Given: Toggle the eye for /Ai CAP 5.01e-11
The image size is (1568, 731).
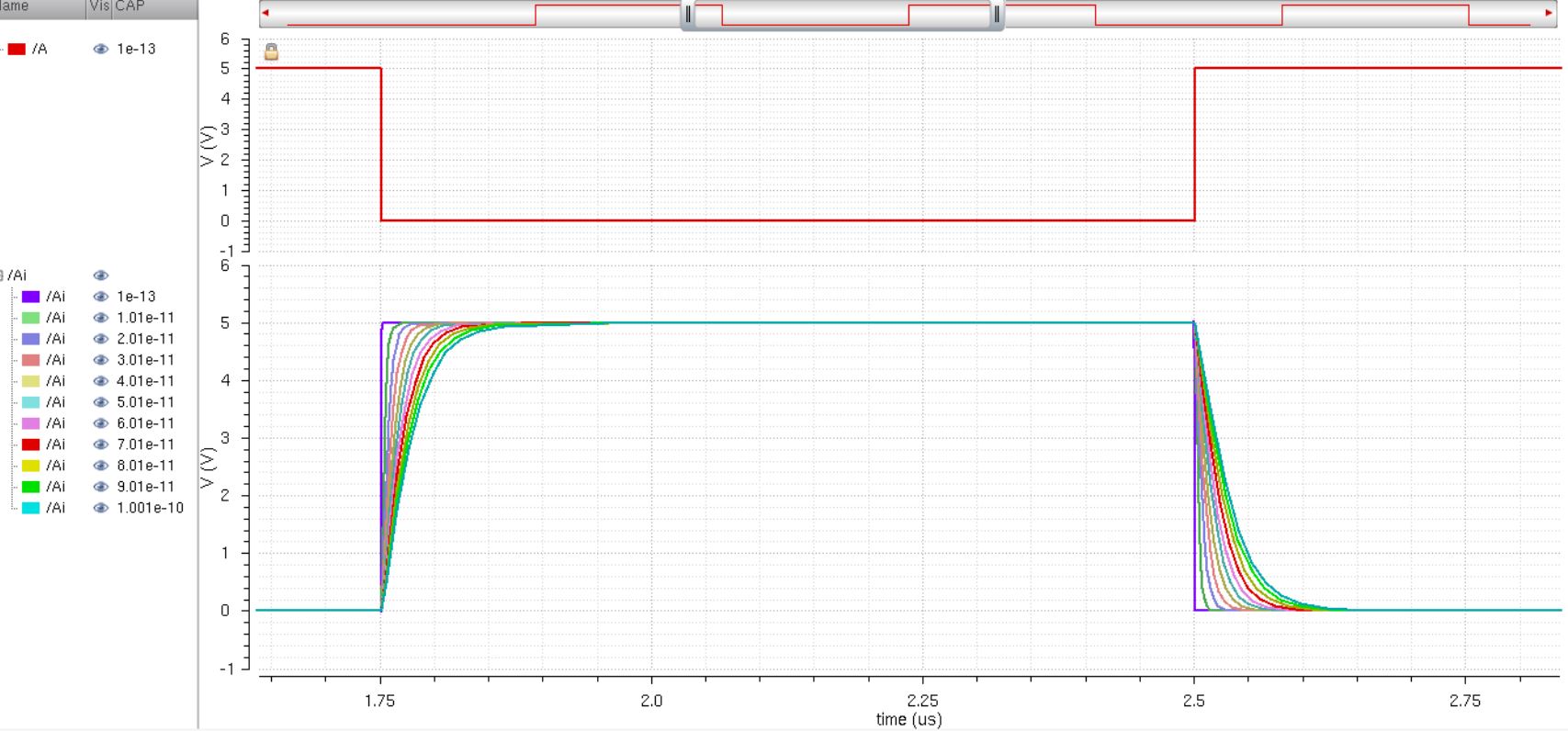Looking at the screenshot, I should 100,402.
